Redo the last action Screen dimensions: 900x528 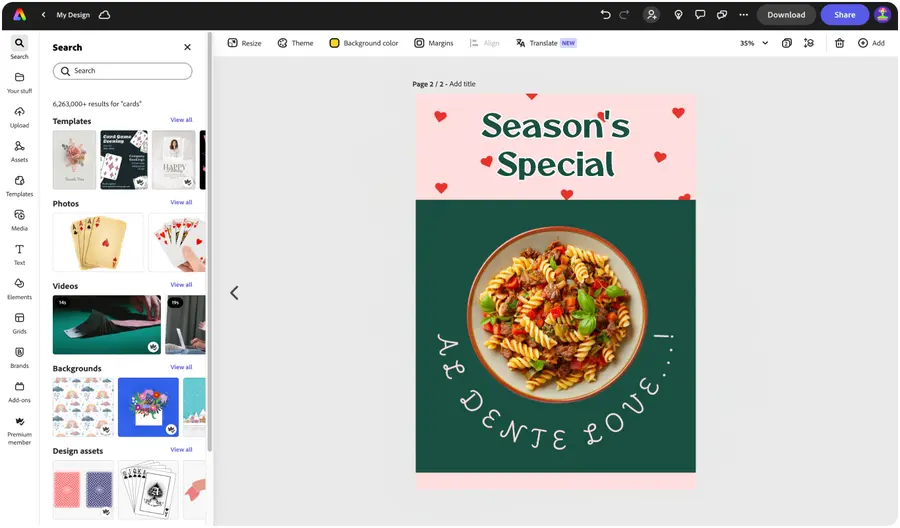624,15
